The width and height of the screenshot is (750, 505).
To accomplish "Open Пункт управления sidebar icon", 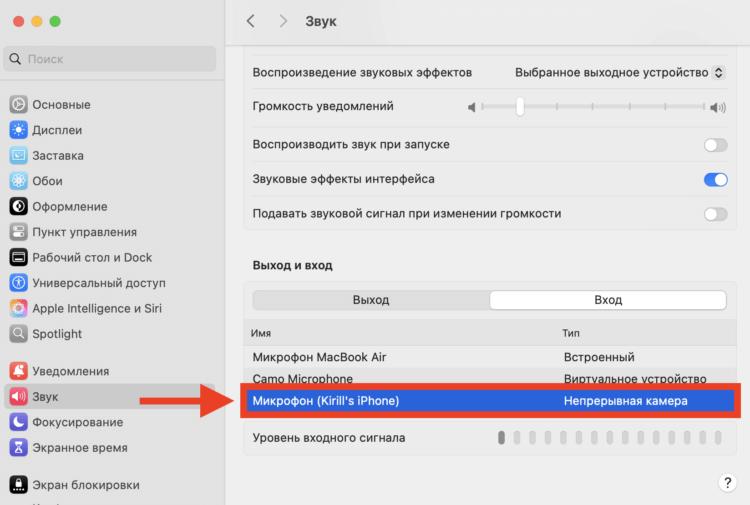I will [18, 232].
